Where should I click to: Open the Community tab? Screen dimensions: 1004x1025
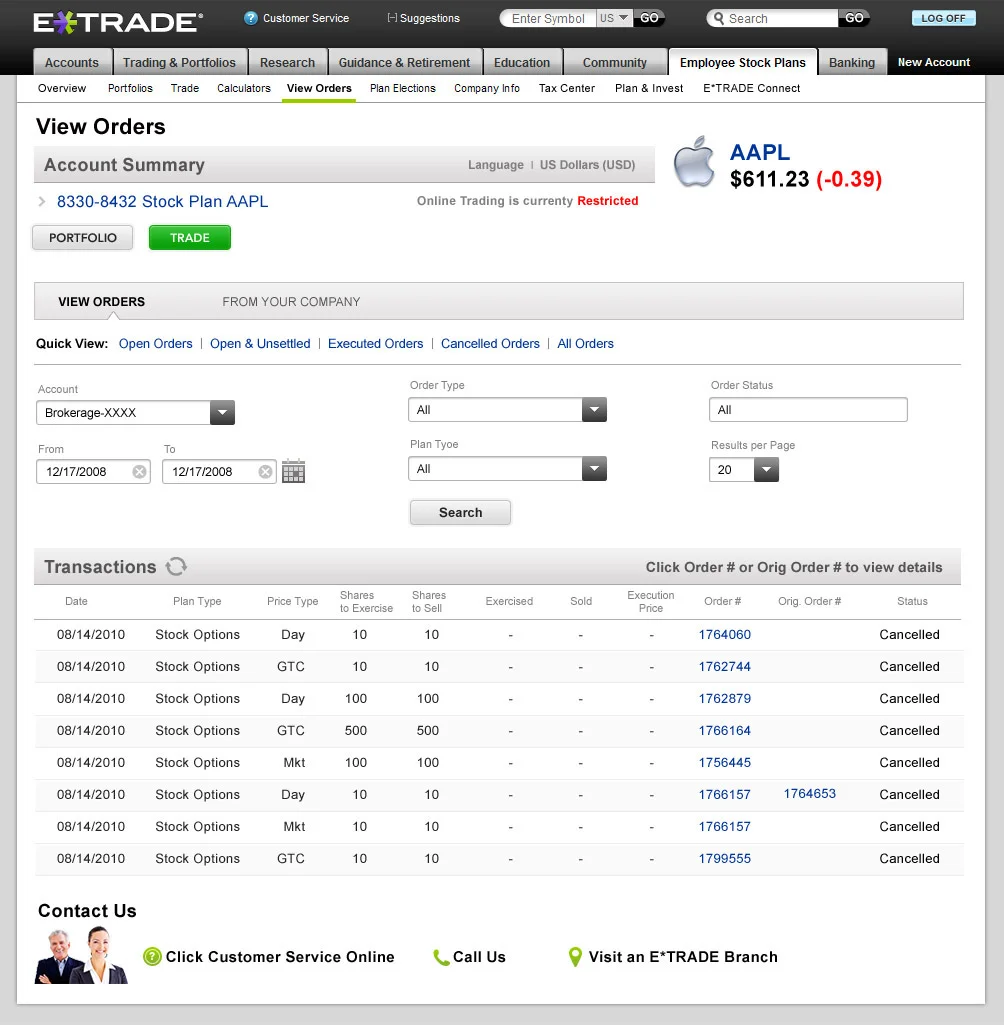(x=614, y=62)
